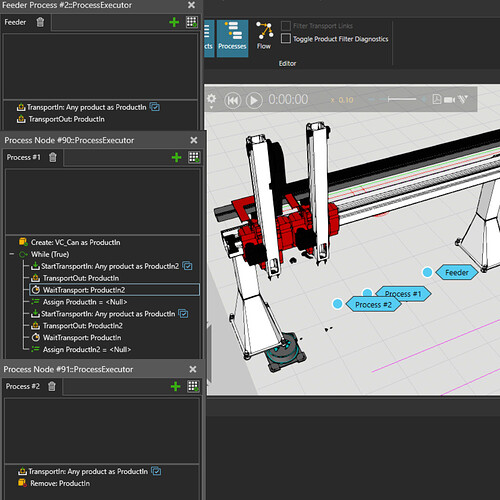Click the Create statement product icon
This screenshot has height=500, width=500.
pos(23,242)
